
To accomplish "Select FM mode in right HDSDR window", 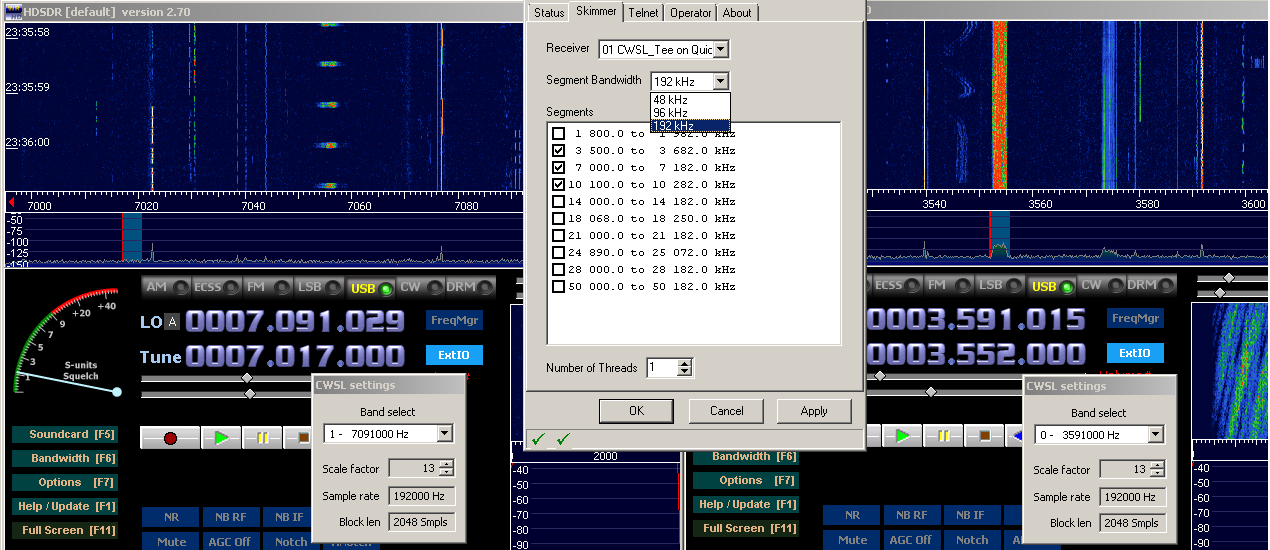I will (x=947, y=285).
